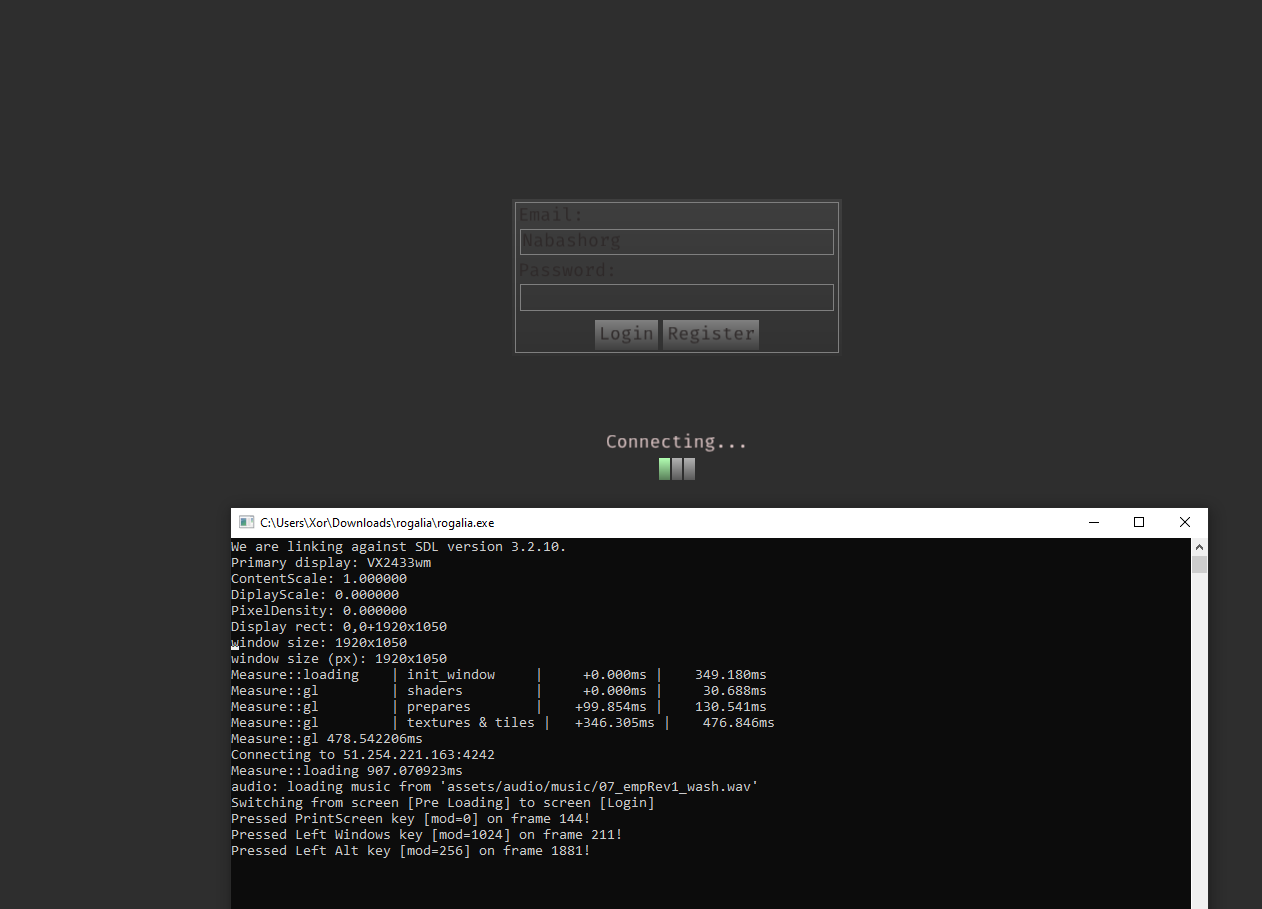Screen dimensions: 1262x909
Task: Click the console vertical scrollbar thumb
Action: click(x=1199, y=565)
